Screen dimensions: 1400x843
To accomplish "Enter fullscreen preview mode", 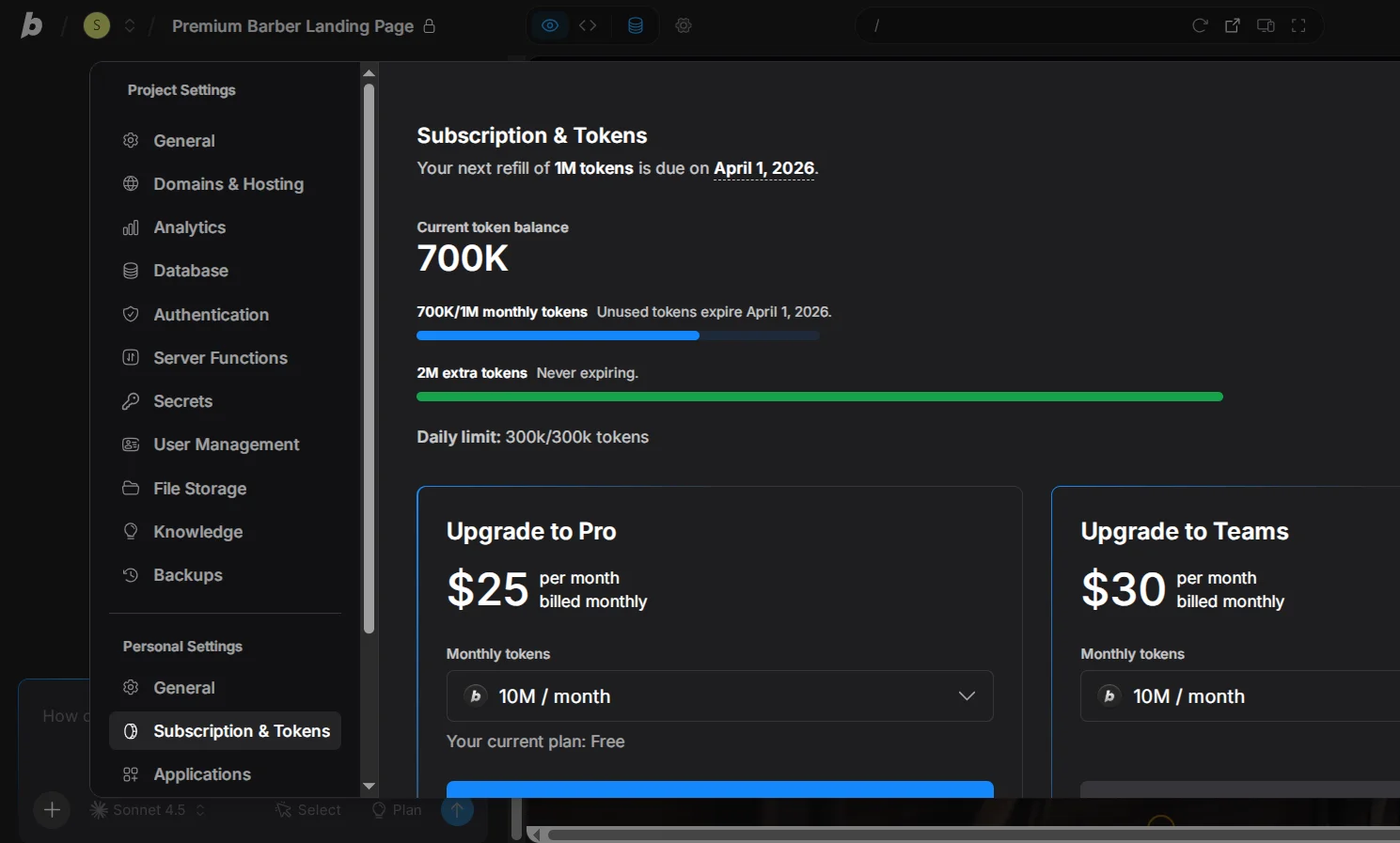I will click(1298, 25).
